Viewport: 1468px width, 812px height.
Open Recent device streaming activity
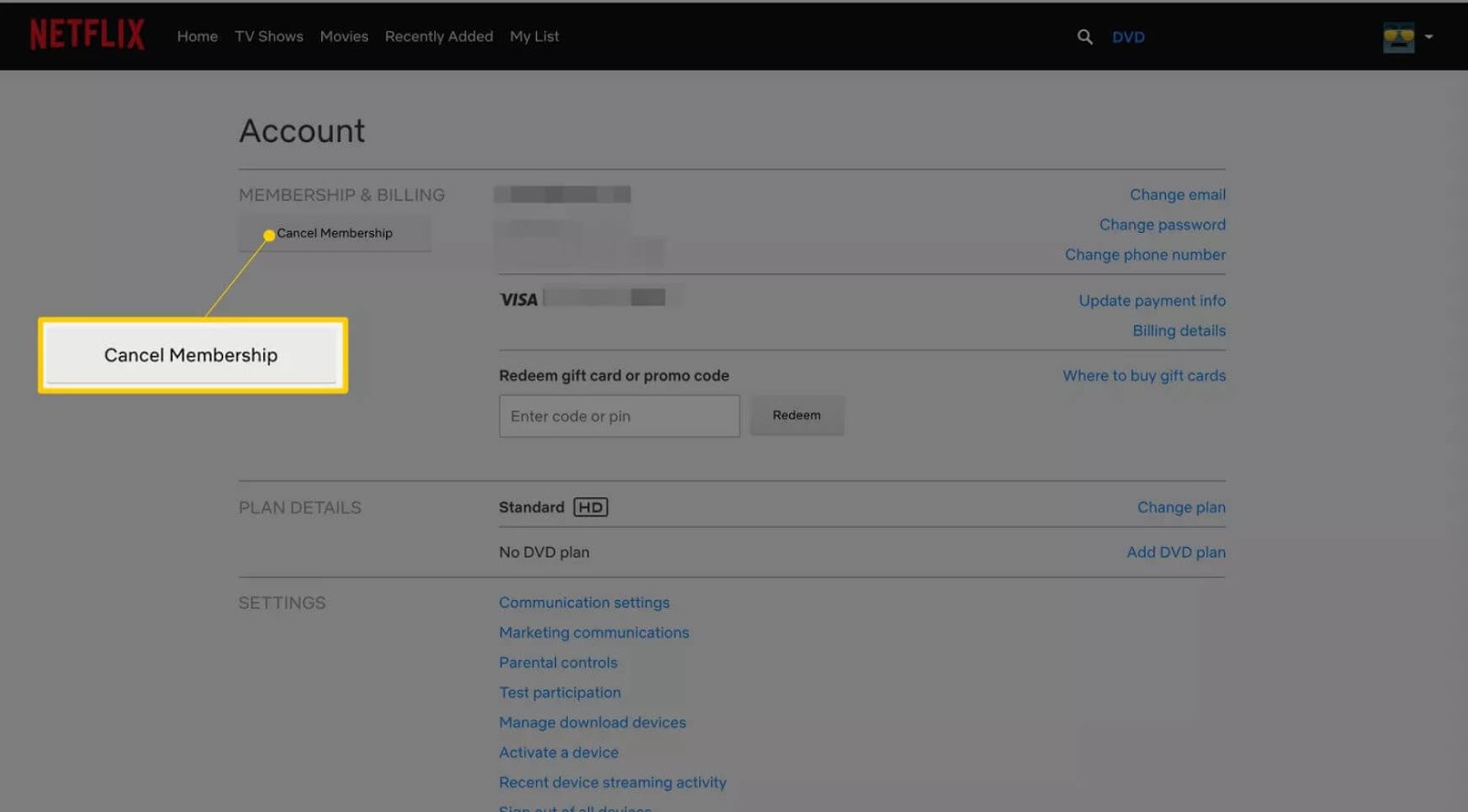613,783
